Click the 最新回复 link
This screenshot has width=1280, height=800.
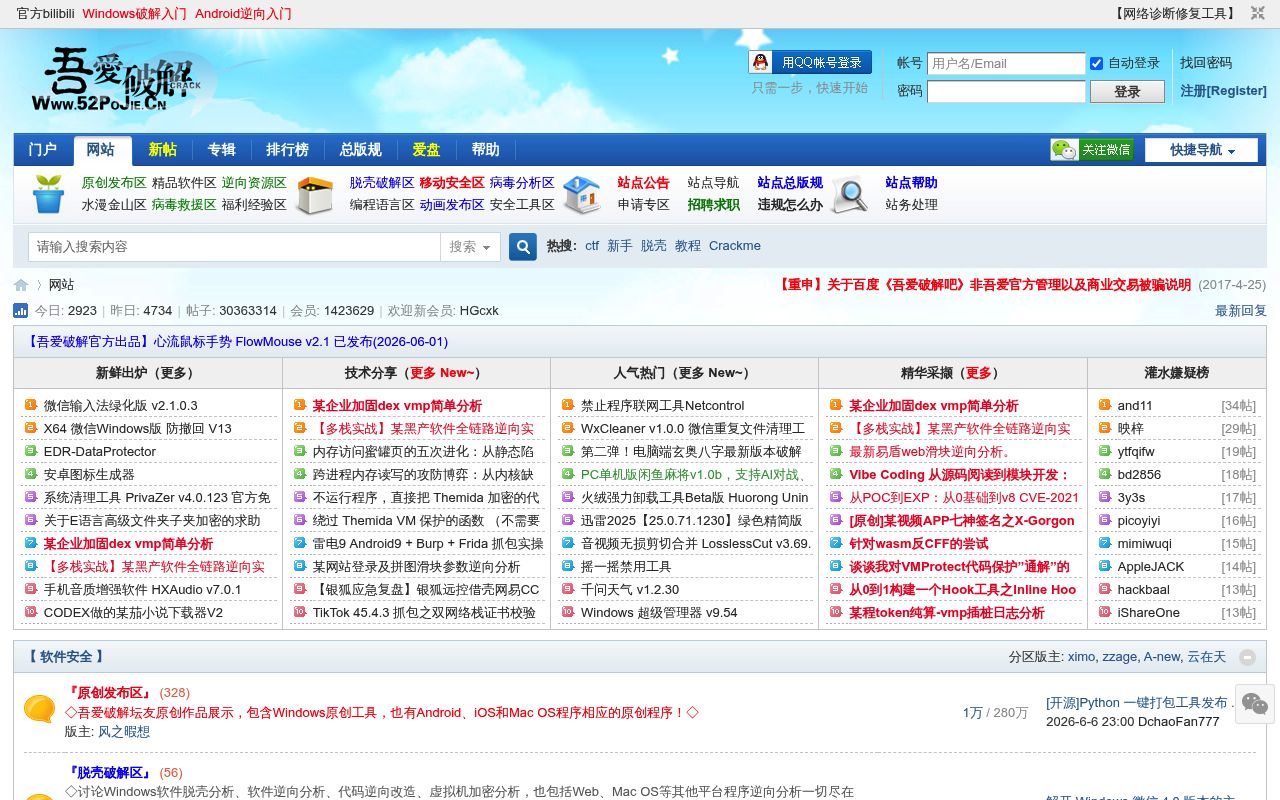1241,311
